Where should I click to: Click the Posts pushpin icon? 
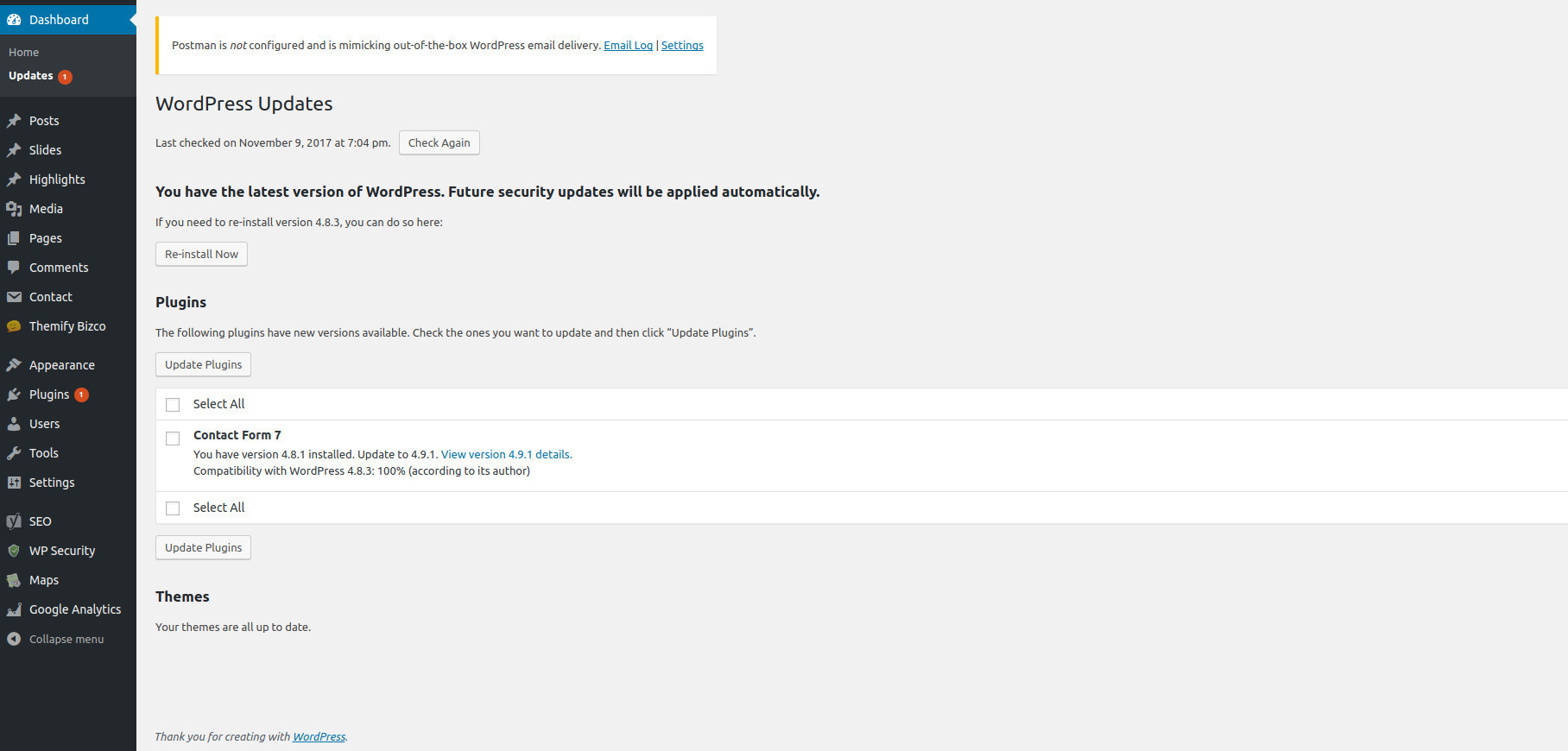(14, 121)
